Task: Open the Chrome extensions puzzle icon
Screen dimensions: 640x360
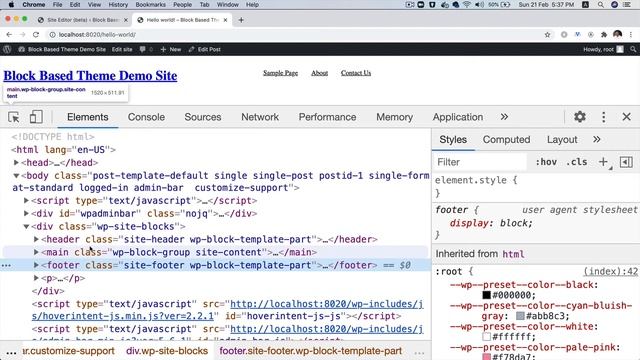Action: coord(604,35)
